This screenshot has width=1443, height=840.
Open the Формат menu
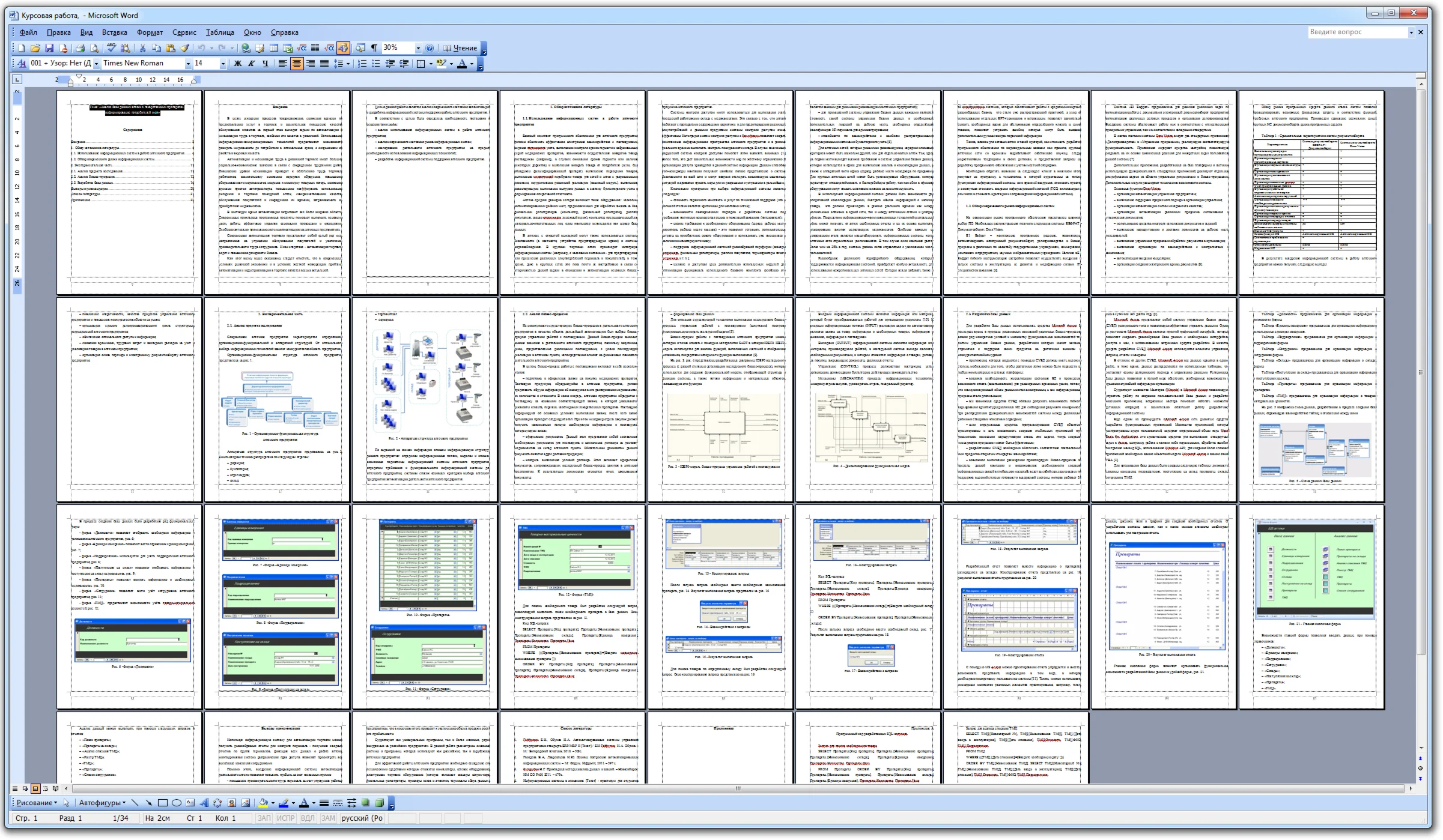(150, 32)
